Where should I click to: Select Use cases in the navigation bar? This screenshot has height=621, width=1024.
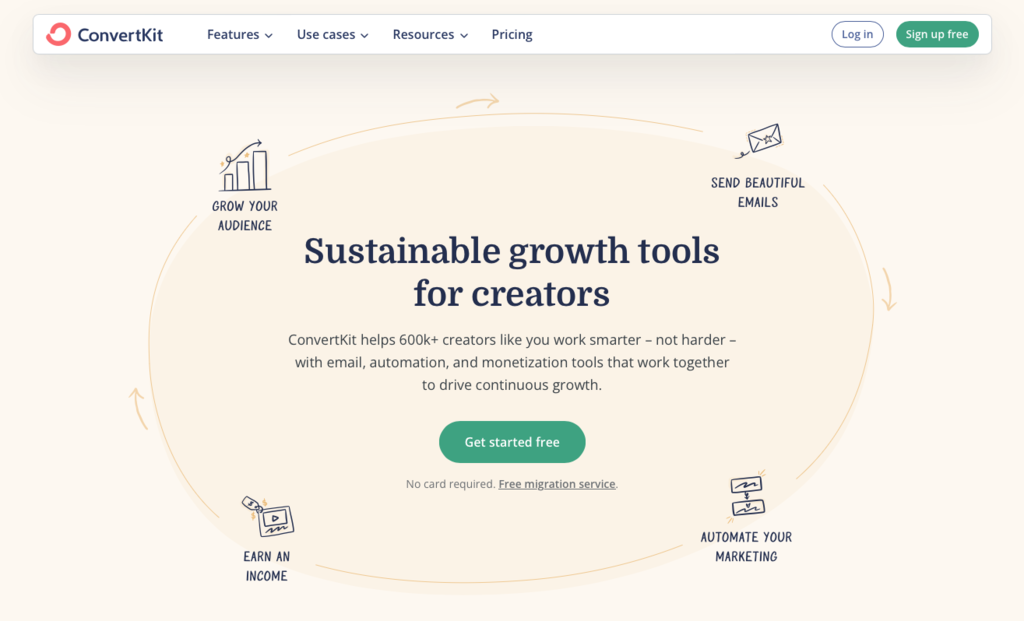pos(325,34)
